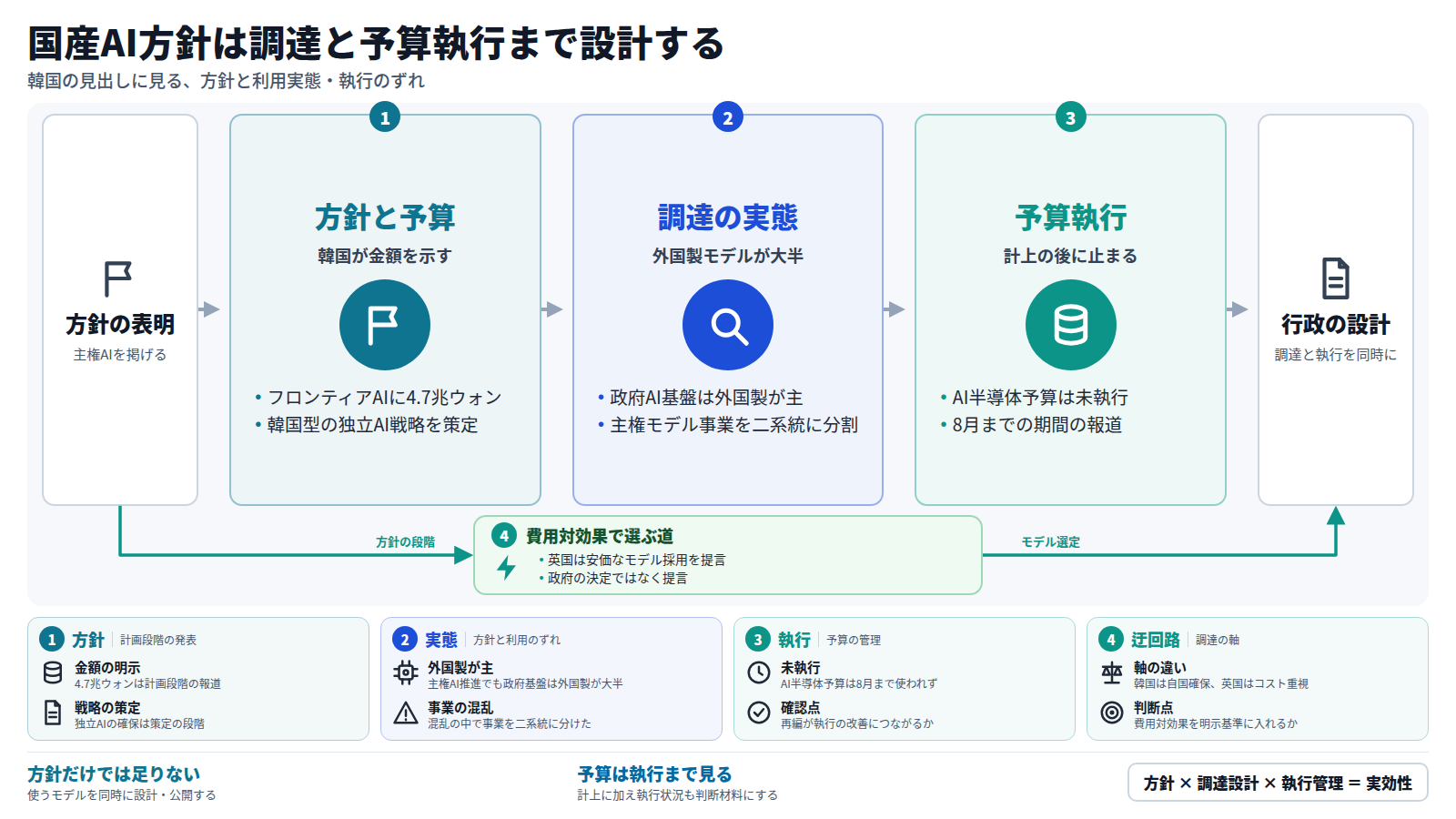Click the teal flag circle in 方針と予算
The image size is (1456, 819).
tap(385, 325)
